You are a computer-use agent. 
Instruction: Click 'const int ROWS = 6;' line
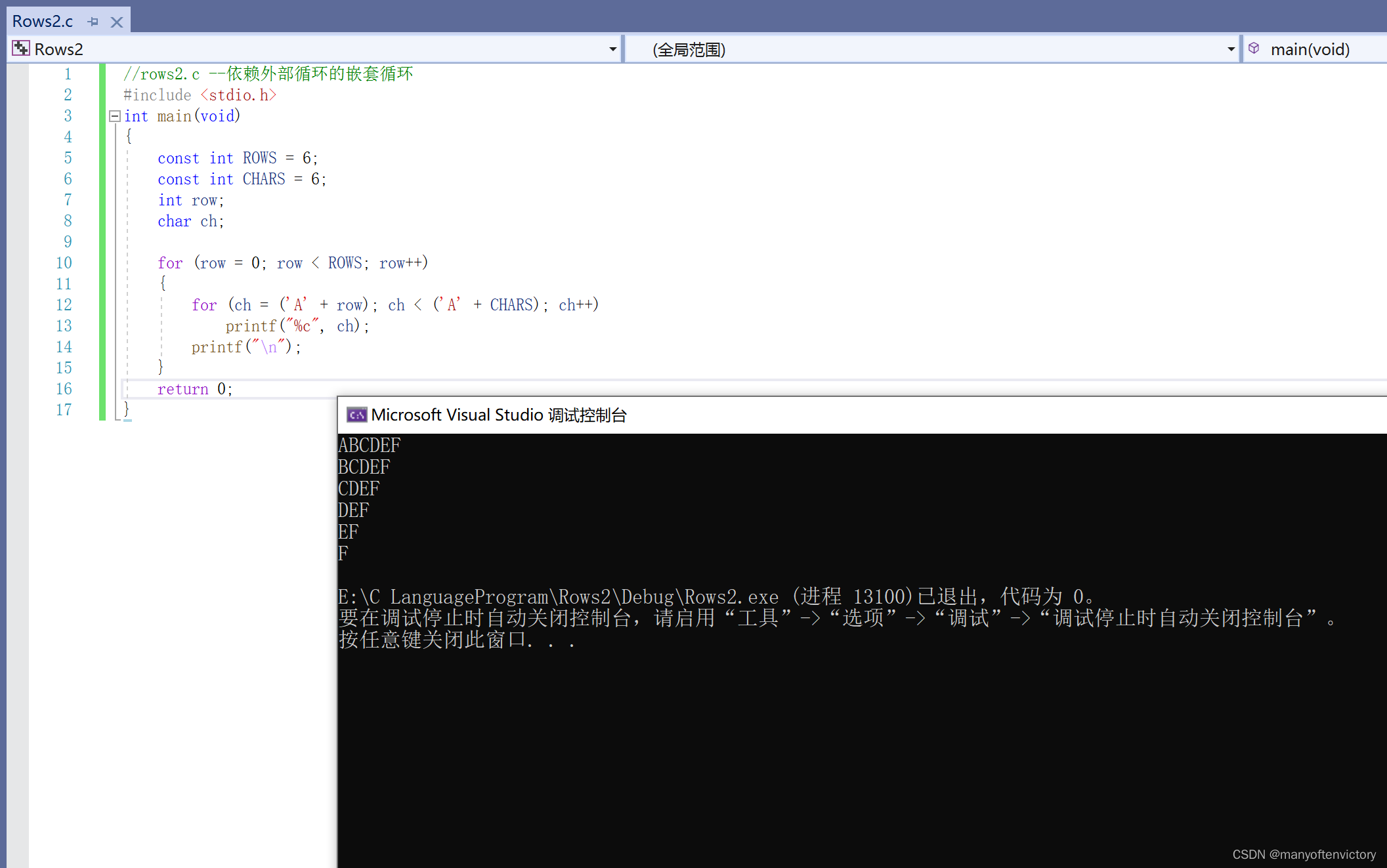pos(238,158)
